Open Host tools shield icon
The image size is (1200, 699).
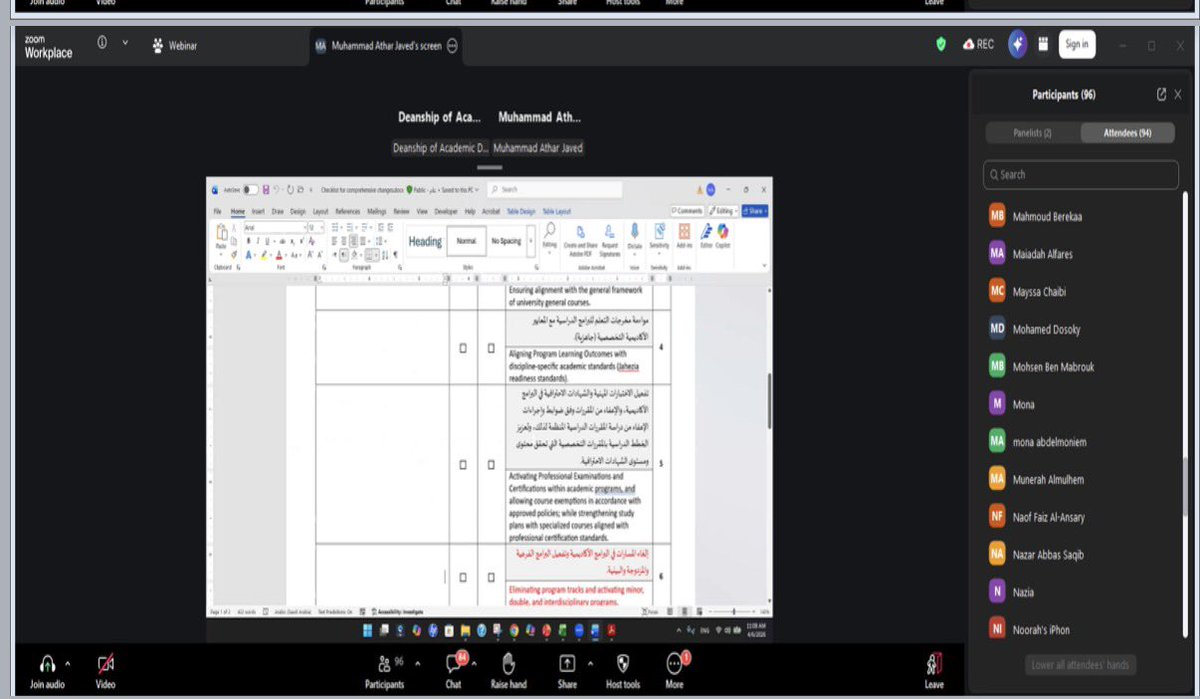tap(623, 664)
